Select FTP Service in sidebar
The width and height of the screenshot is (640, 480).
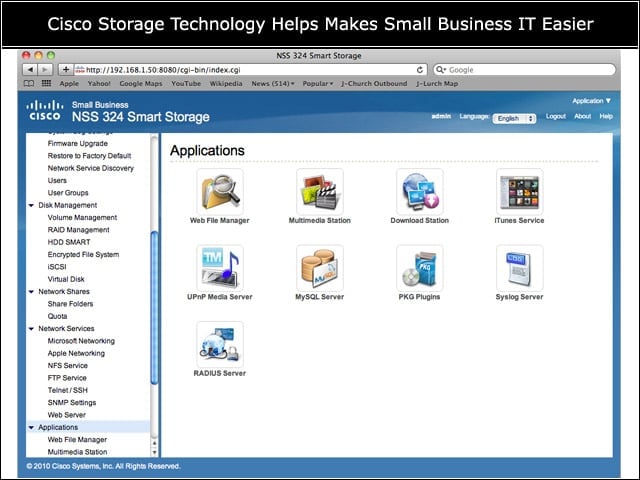click(x=67, y=378)
